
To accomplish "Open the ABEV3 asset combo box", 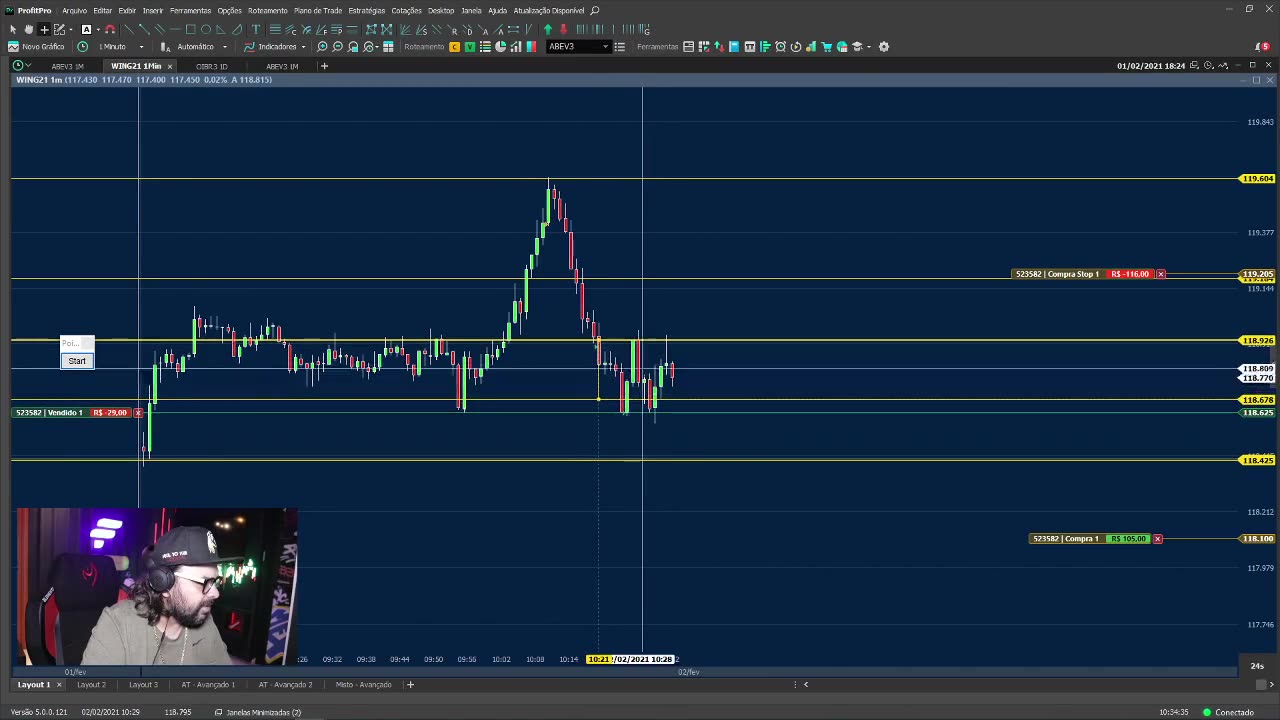I will tap(578, 47).
